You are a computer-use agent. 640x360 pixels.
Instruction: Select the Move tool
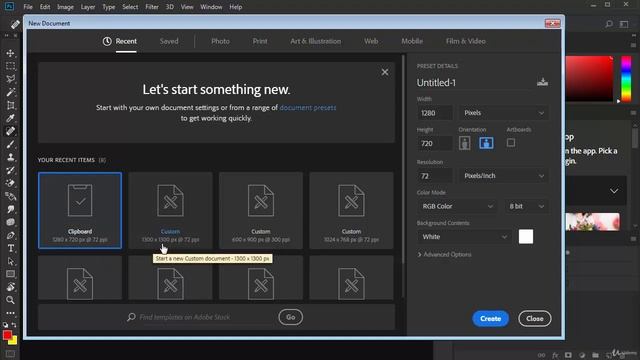click(x=10, y=53)
